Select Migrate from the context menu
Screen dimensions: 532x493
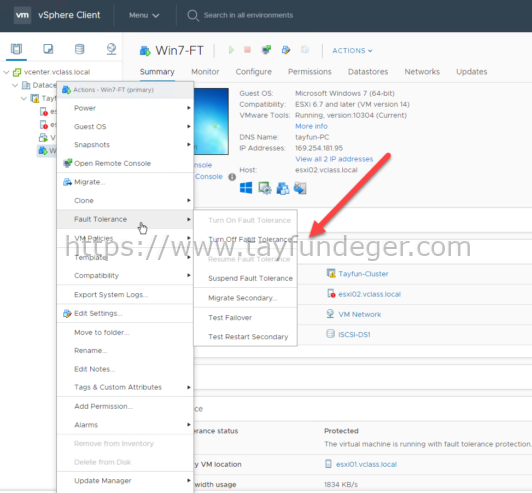point(125,182)
